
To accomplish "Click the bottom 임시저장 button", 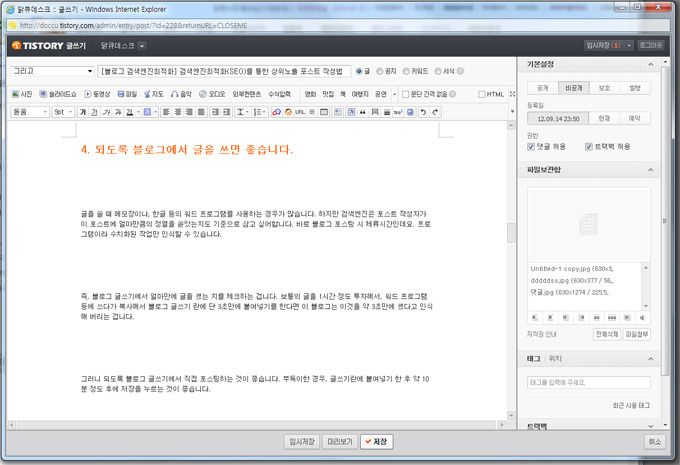I will (302, 442).
